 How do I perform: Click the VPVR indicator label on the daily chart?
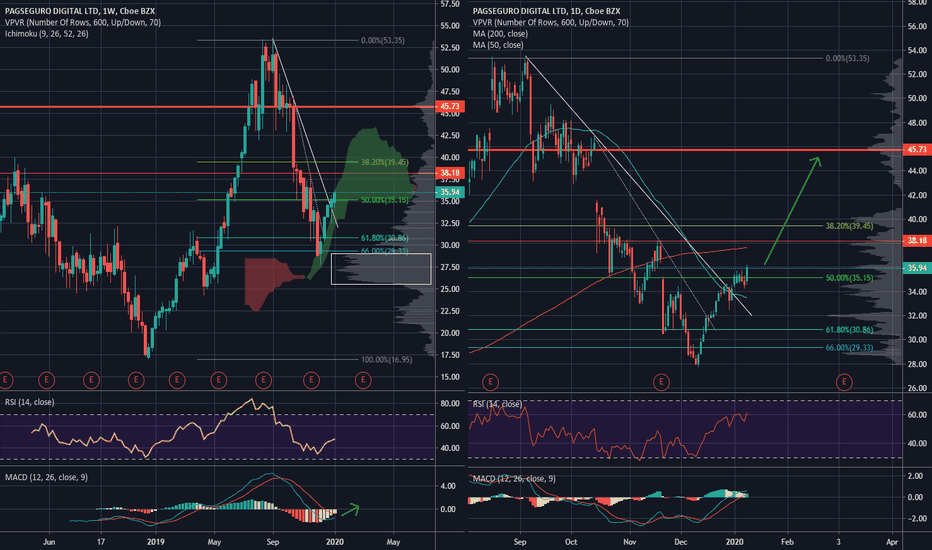pos(550,22)
